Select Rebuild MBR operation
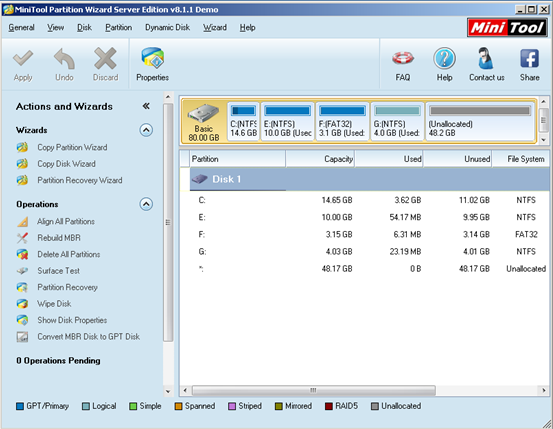553x429 pixels. [x=59, y=238]
